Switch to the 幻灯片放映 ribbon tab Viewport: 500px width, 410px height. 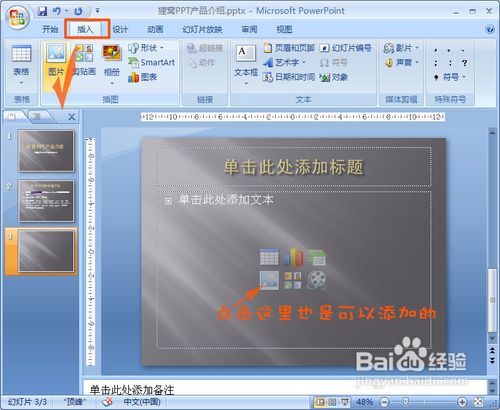[x=202, y=30]
